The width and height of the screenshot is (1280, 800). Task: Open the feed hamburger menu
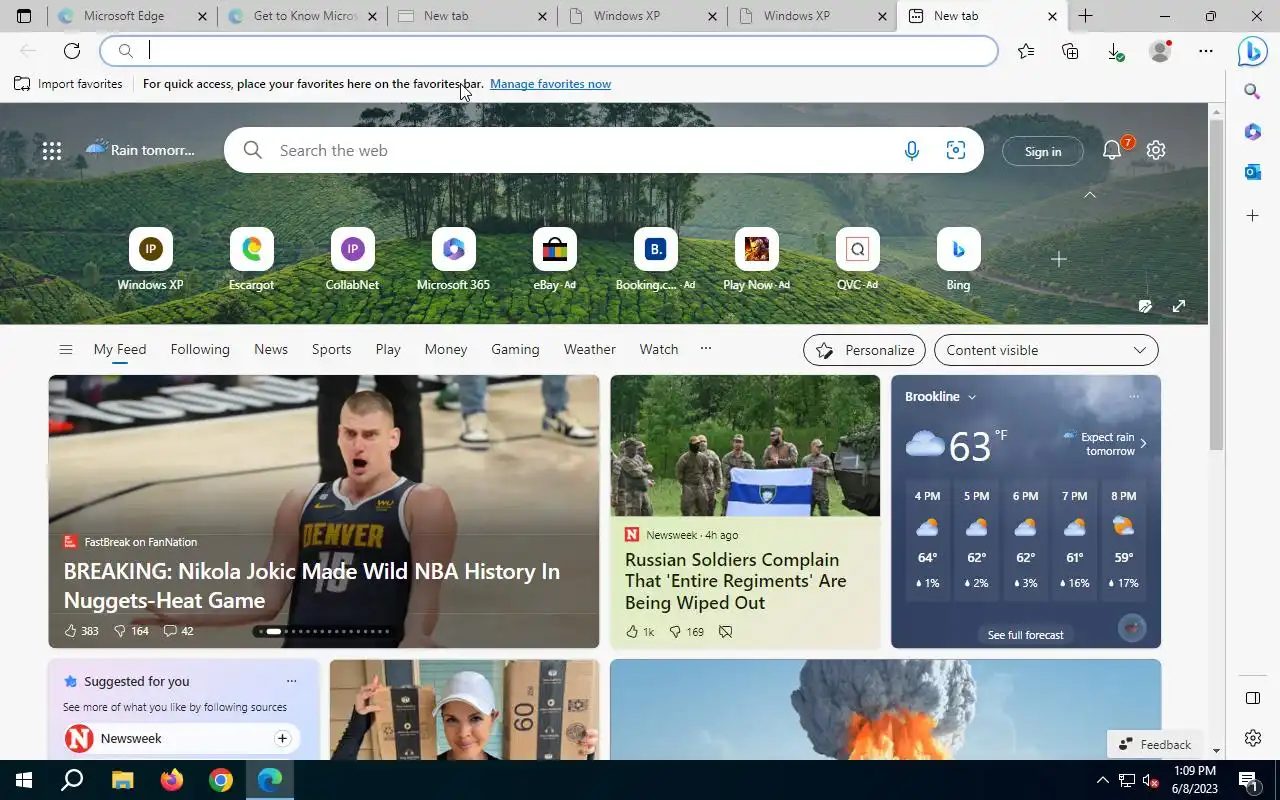pyautogui.click(x=66, y=349)
